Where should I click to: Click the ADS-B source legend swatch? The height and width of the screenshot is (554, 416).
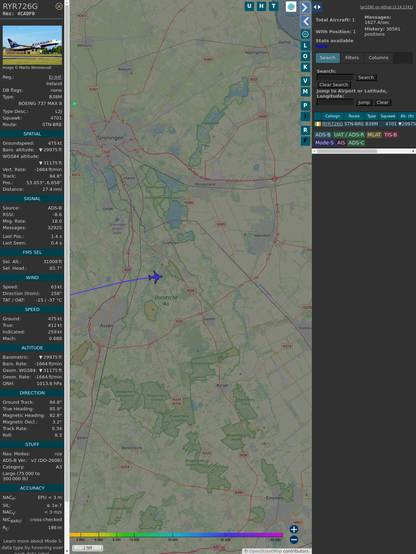tap(323, 135)
